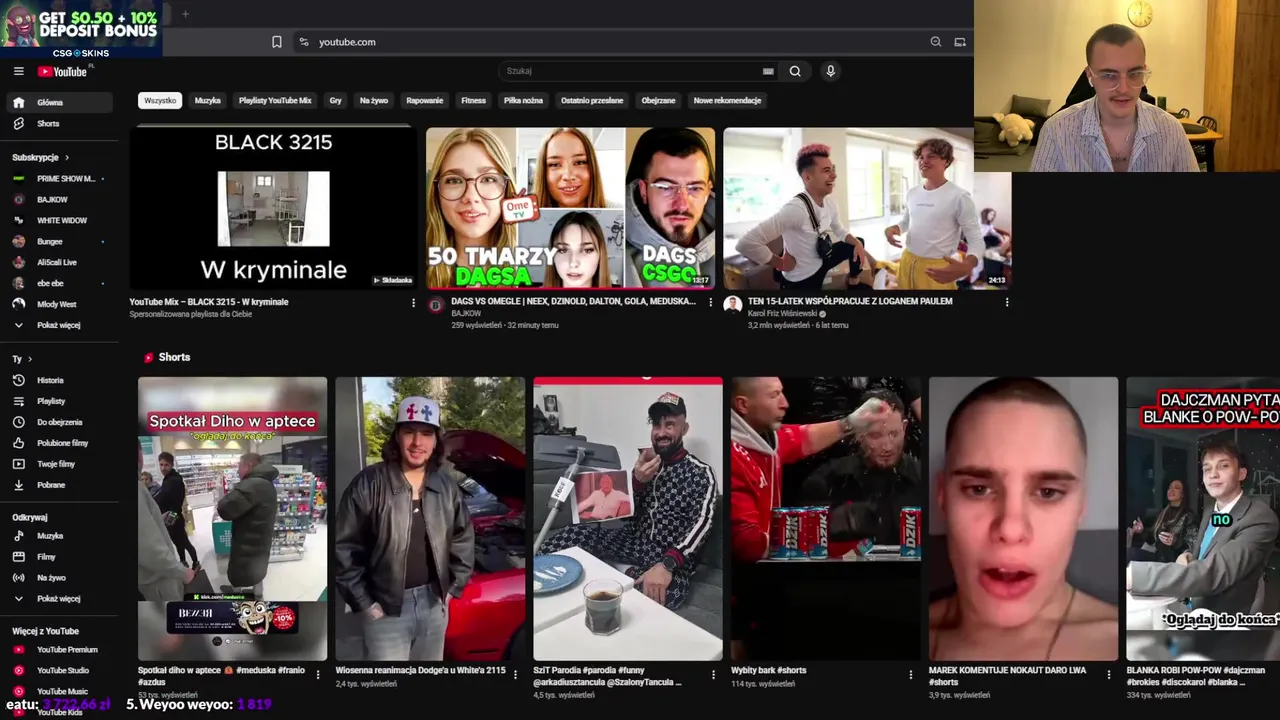This screenshot has width=1280, height=720.
Task: Open Shorts in the sidebar
Action: (x=60, y=123)
